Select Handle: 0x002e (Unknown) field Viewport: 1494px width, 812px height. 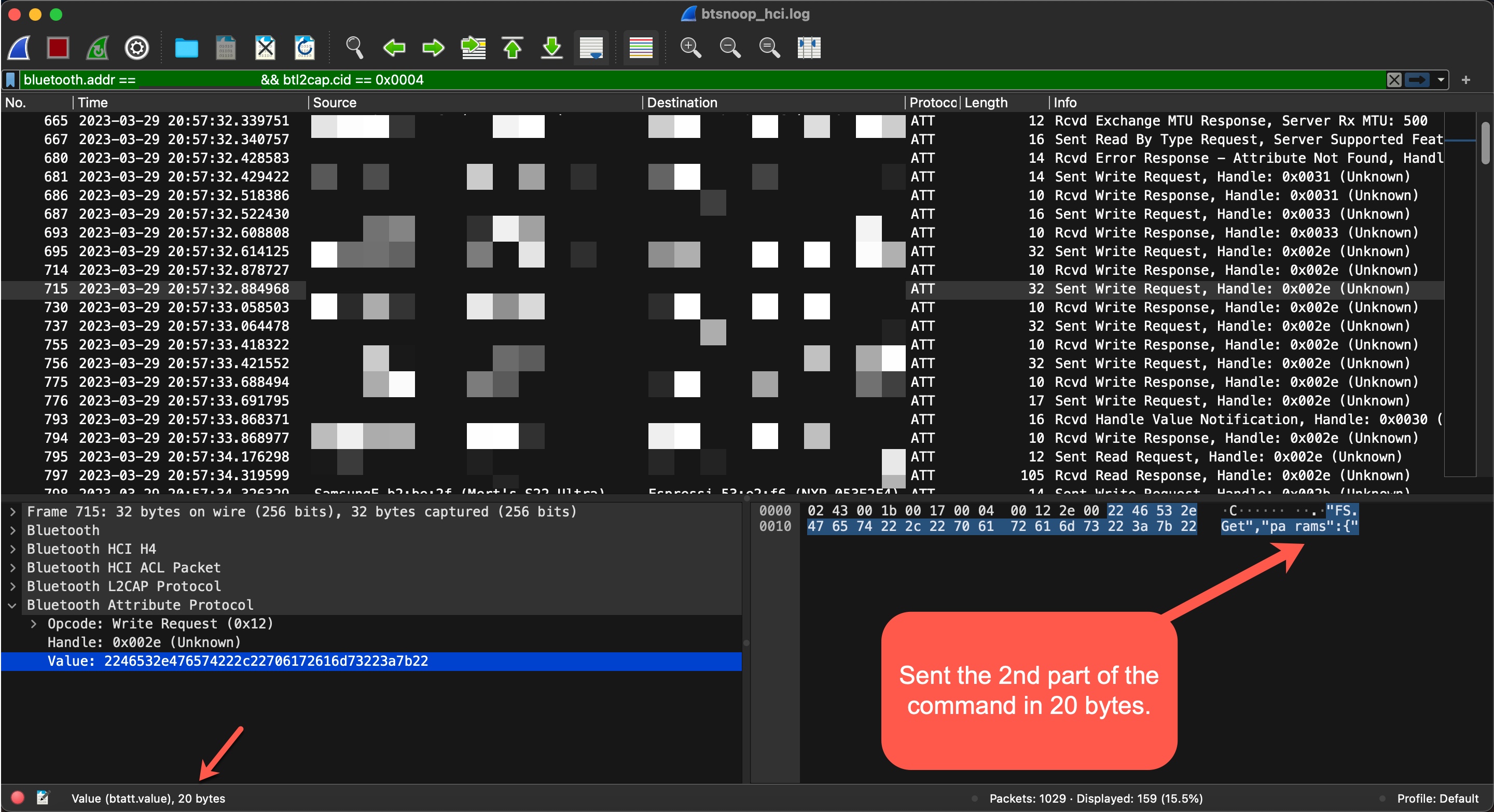(371, 642)
